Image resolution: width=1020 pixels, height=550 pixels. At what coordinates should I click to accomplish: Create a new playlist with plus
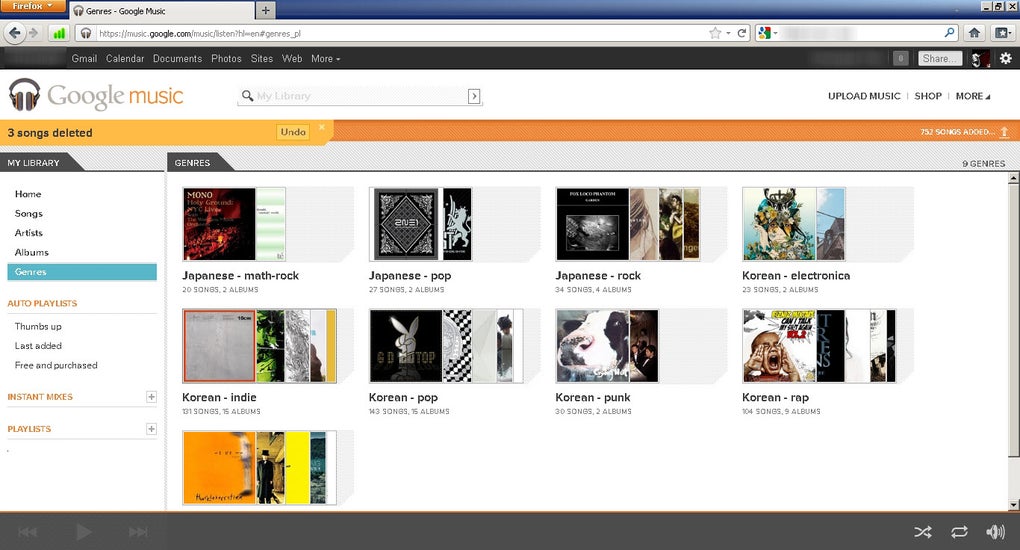(x=151, y=428)
